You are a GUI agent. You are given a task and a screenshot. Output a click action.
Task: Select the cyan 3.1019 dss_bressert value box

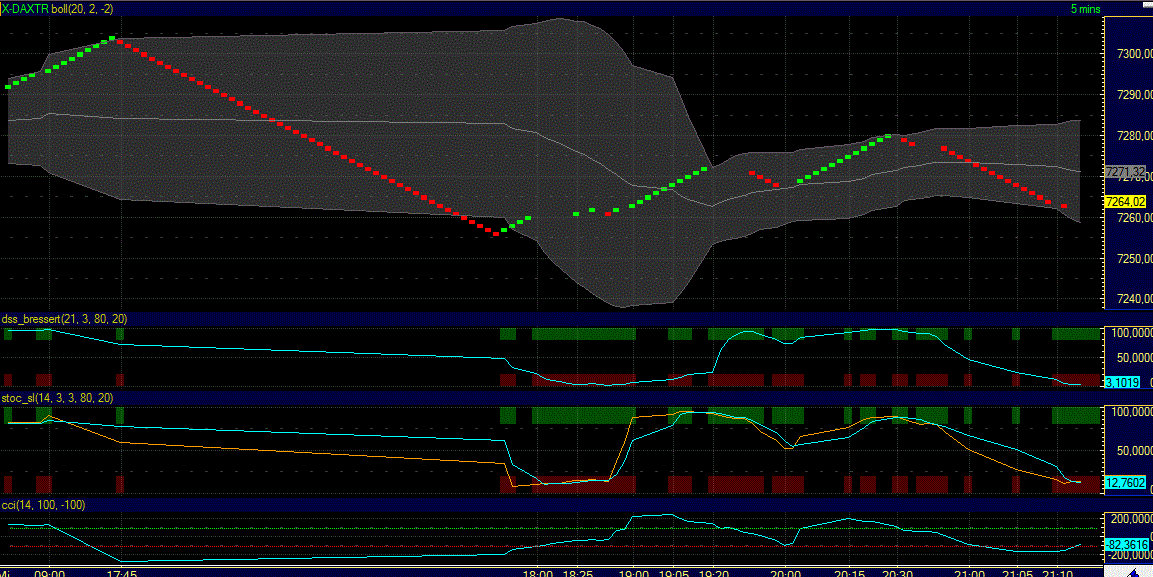(x=1122, y=382)
